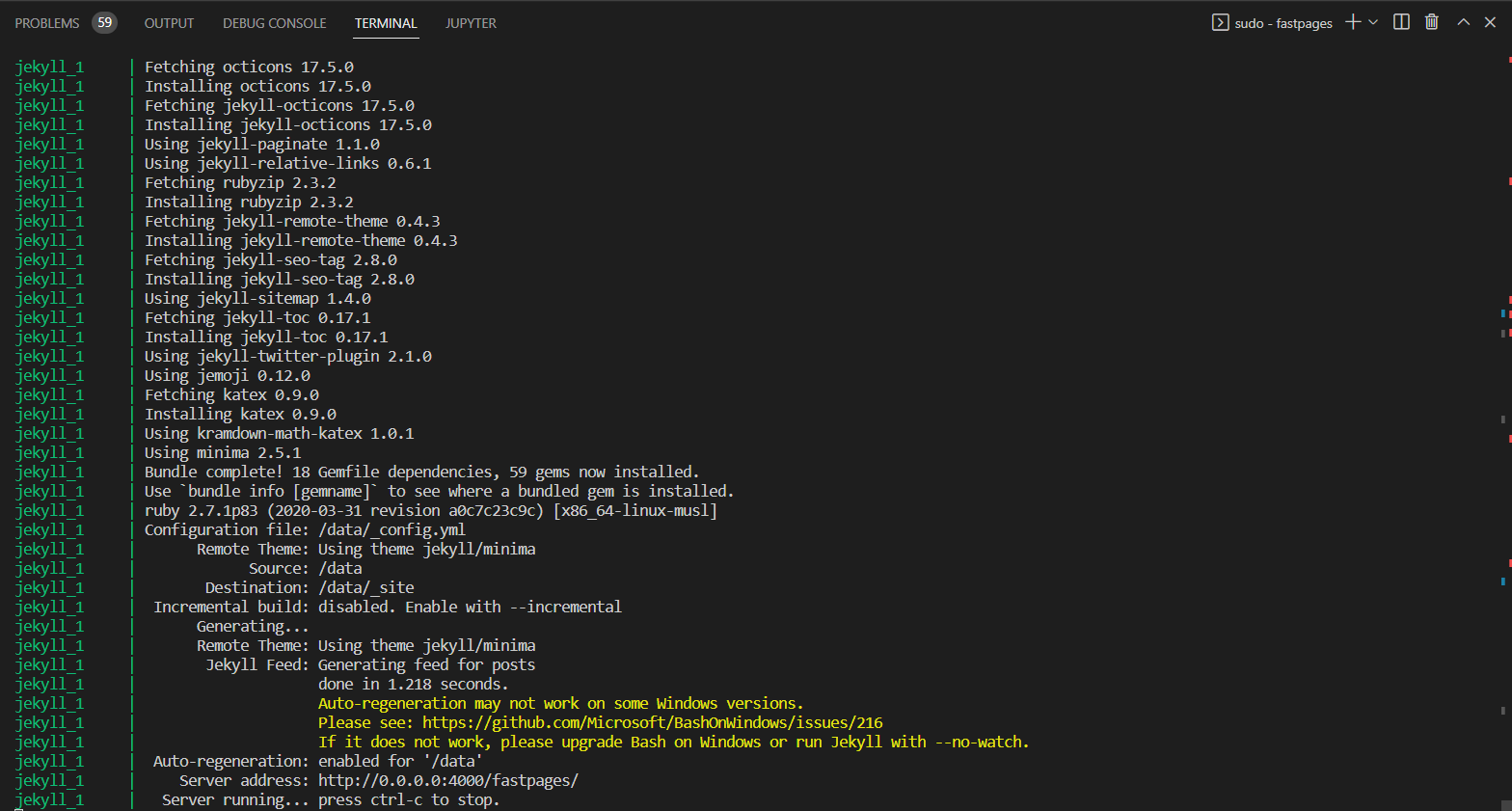1512x811 pixels.
Task: Click the terminal shell icon beside sudo
Action: [1220, 22]
